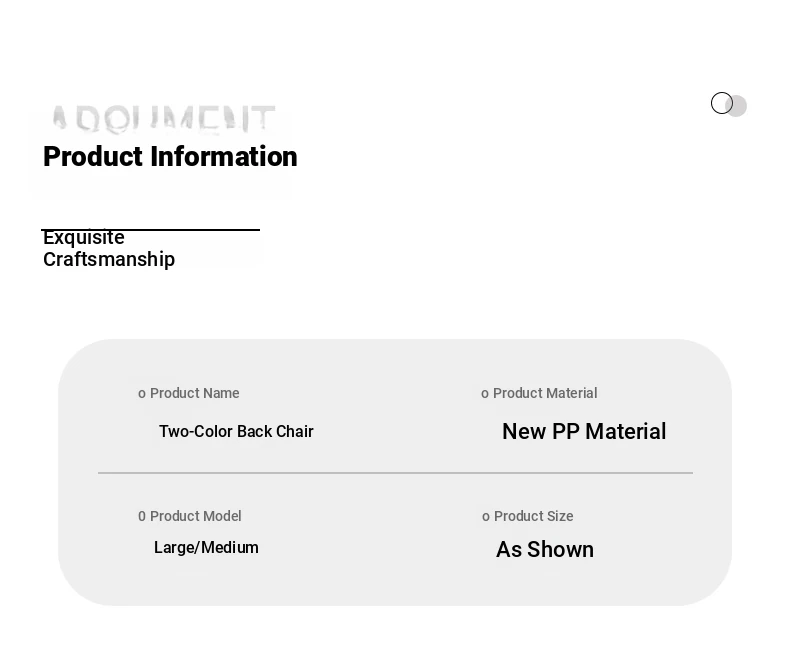Click the bullet beside Product Size
Screen dimensions: 790x663
point(486,517)
